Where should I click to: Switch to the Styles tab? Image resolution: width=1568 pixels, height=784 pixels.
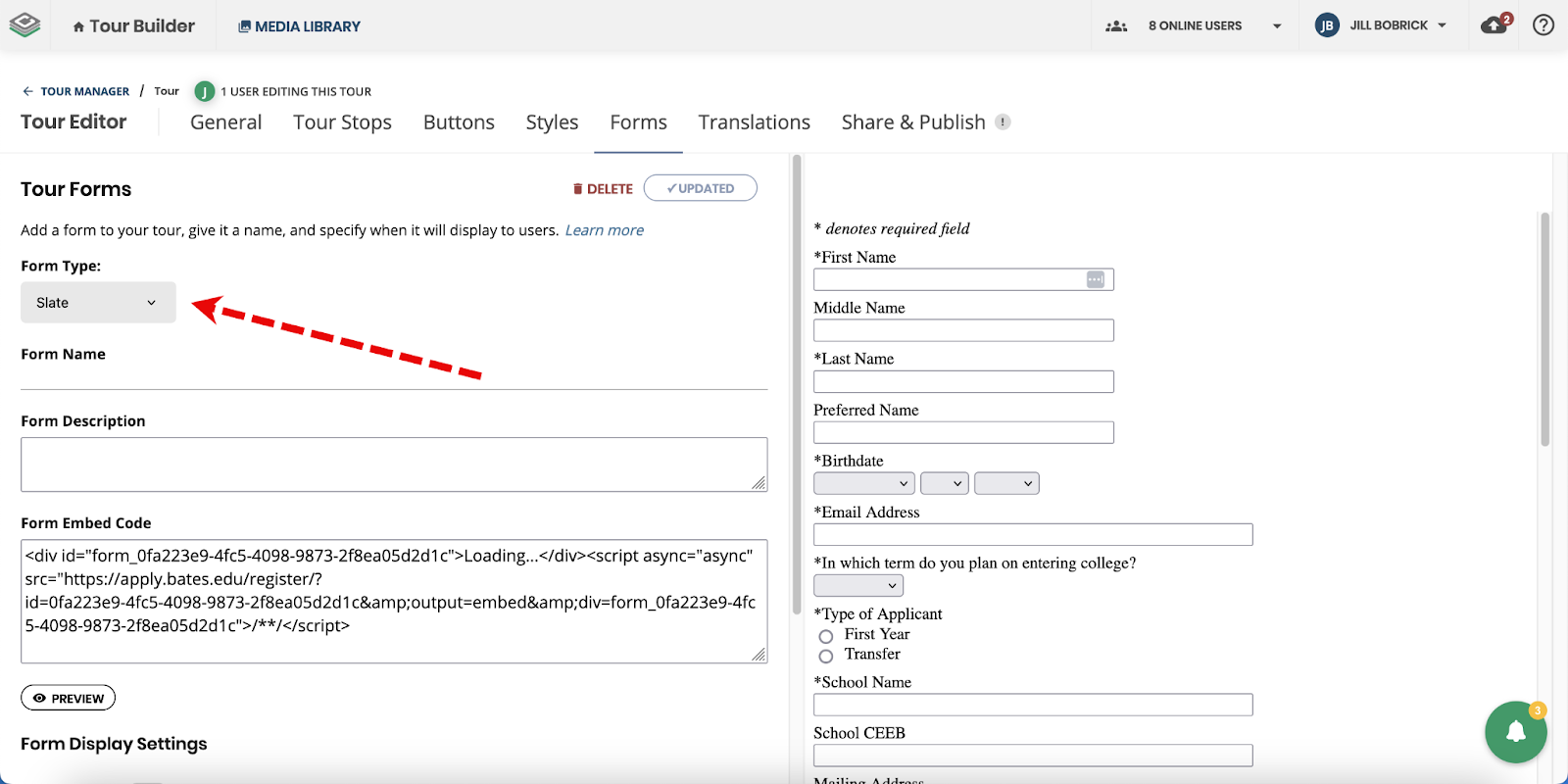coord(552,122)
